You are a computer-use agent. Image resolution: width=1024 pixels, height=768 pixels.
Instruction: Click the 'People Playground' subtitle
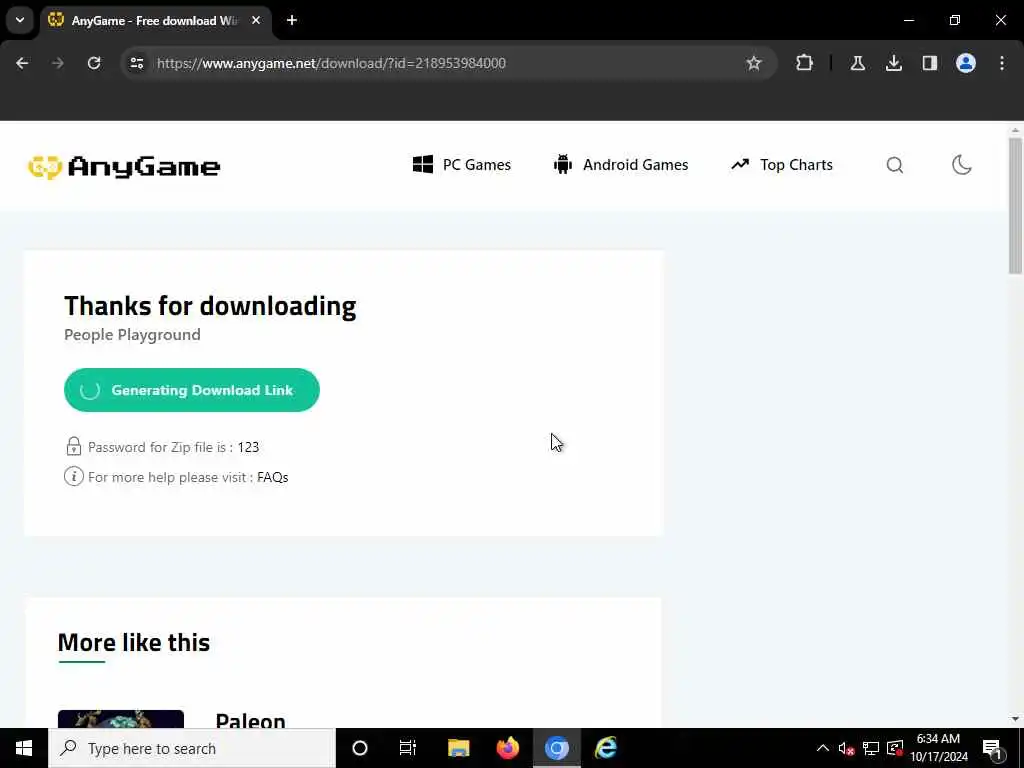click(133, 334)
